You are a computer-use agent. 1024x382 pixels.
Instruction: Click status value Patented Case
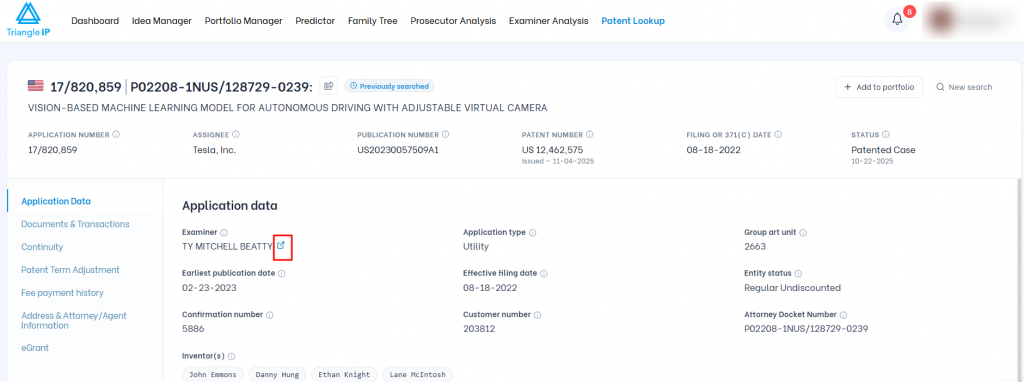(x=884, y=150)
